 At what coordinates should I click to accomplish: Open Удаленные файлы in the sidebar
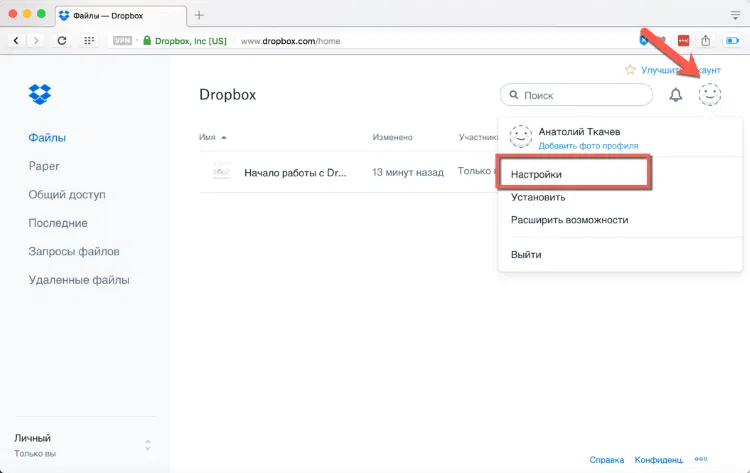(x=78, y=280)
